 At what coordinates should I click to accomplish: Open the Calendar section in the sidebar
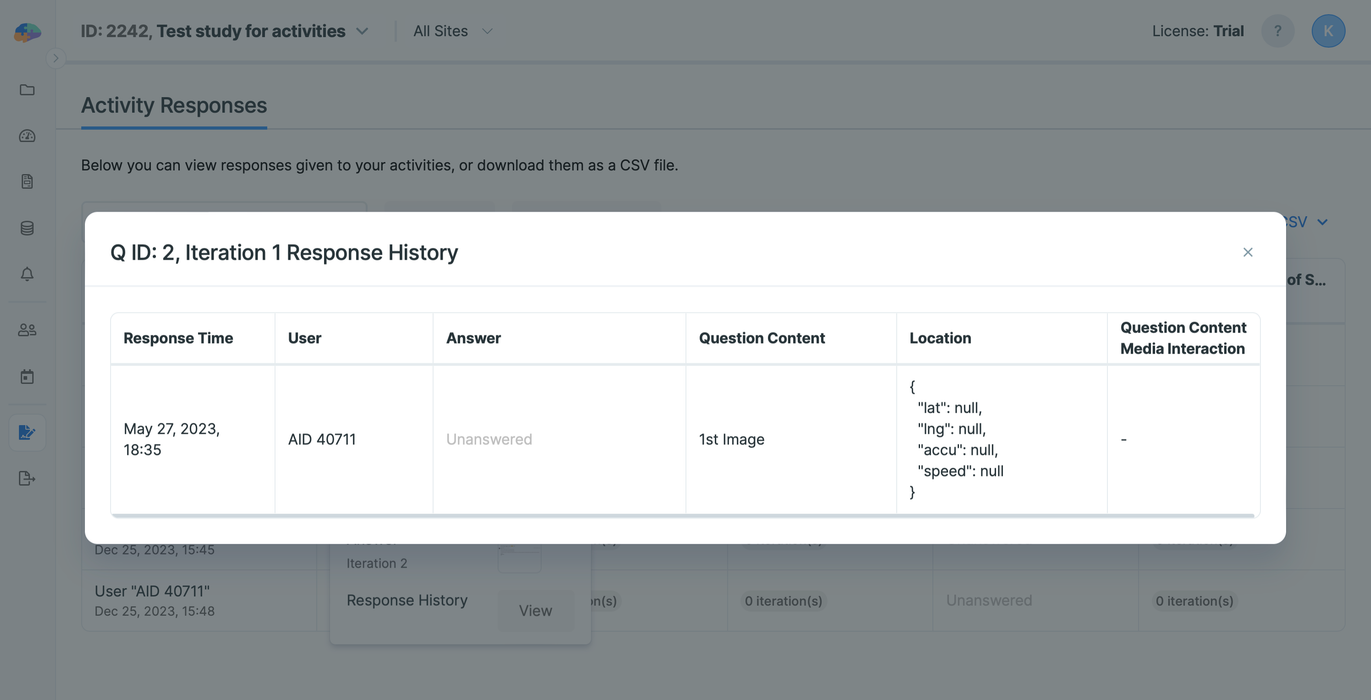26,375
